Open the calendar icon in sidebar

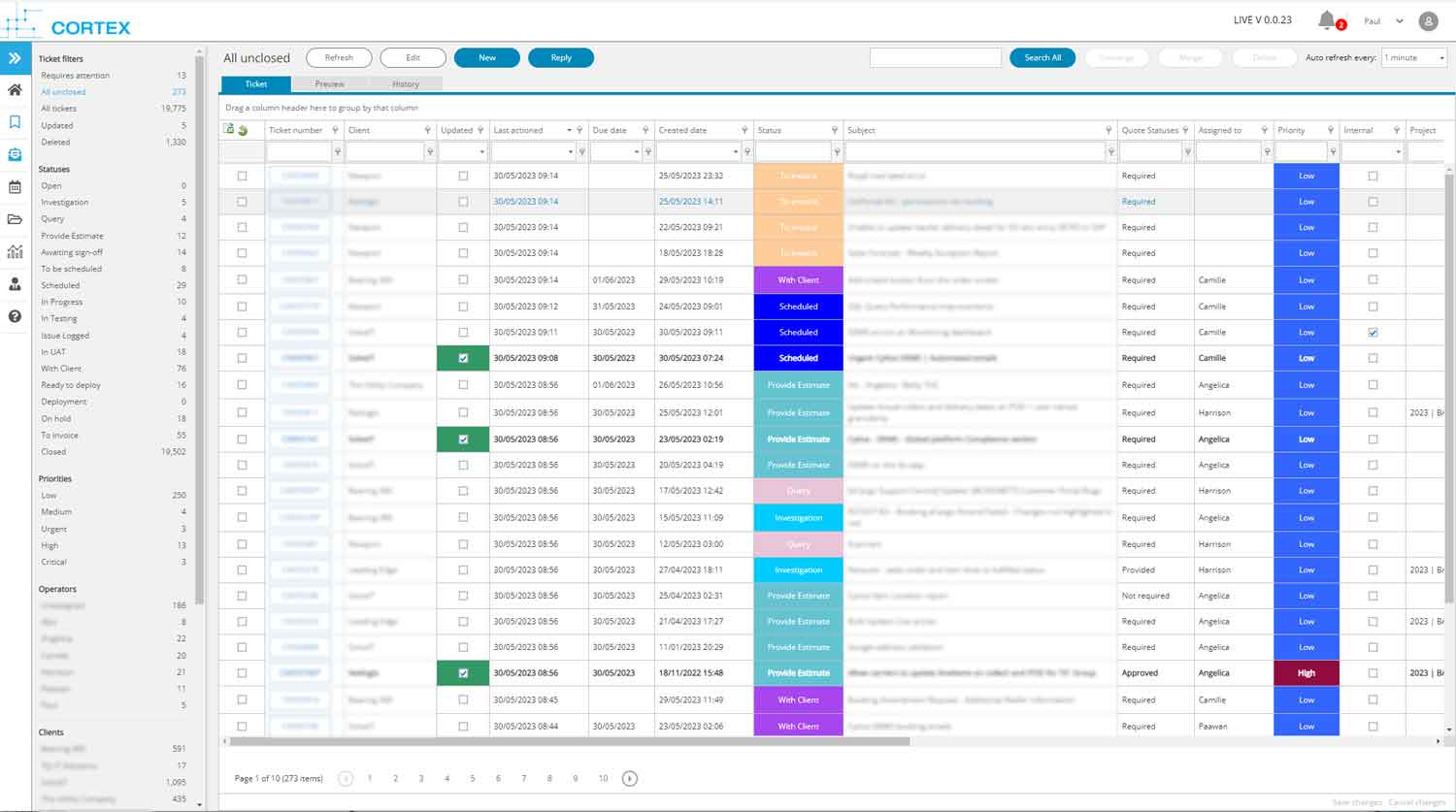15,187
